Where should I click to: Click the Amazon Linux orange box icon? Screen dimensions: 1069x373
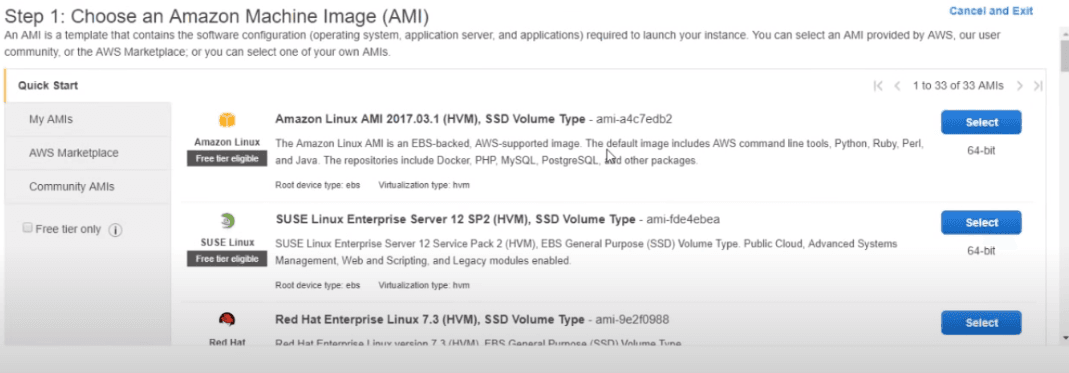pyautogui.click(x=226, y=121)
